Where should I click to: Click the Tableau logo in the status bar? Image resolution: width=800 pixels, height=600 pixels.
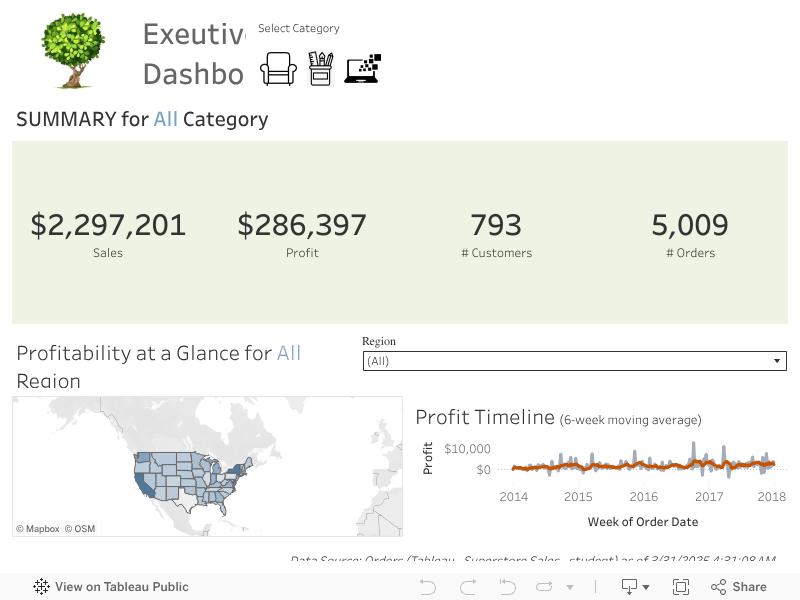coord(40,586)
